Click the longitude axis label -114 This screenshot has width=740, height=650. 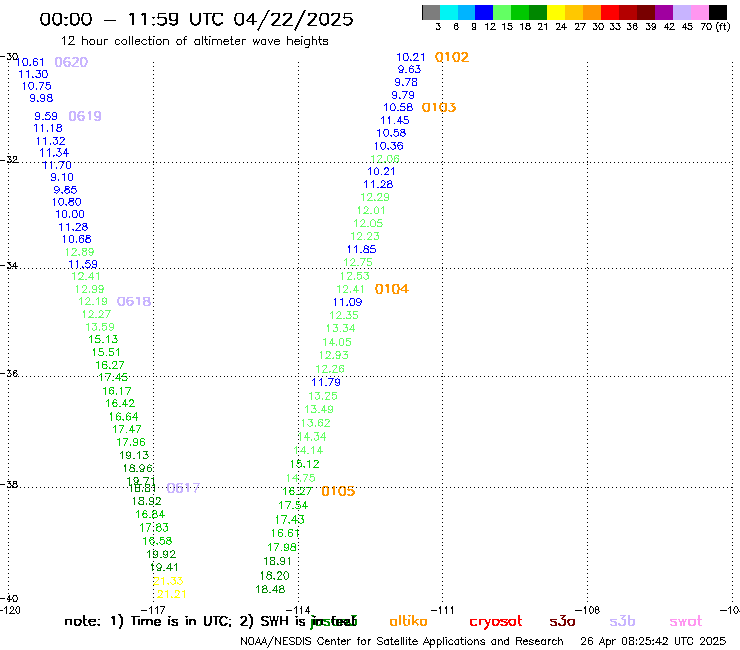tap(298, 610)
